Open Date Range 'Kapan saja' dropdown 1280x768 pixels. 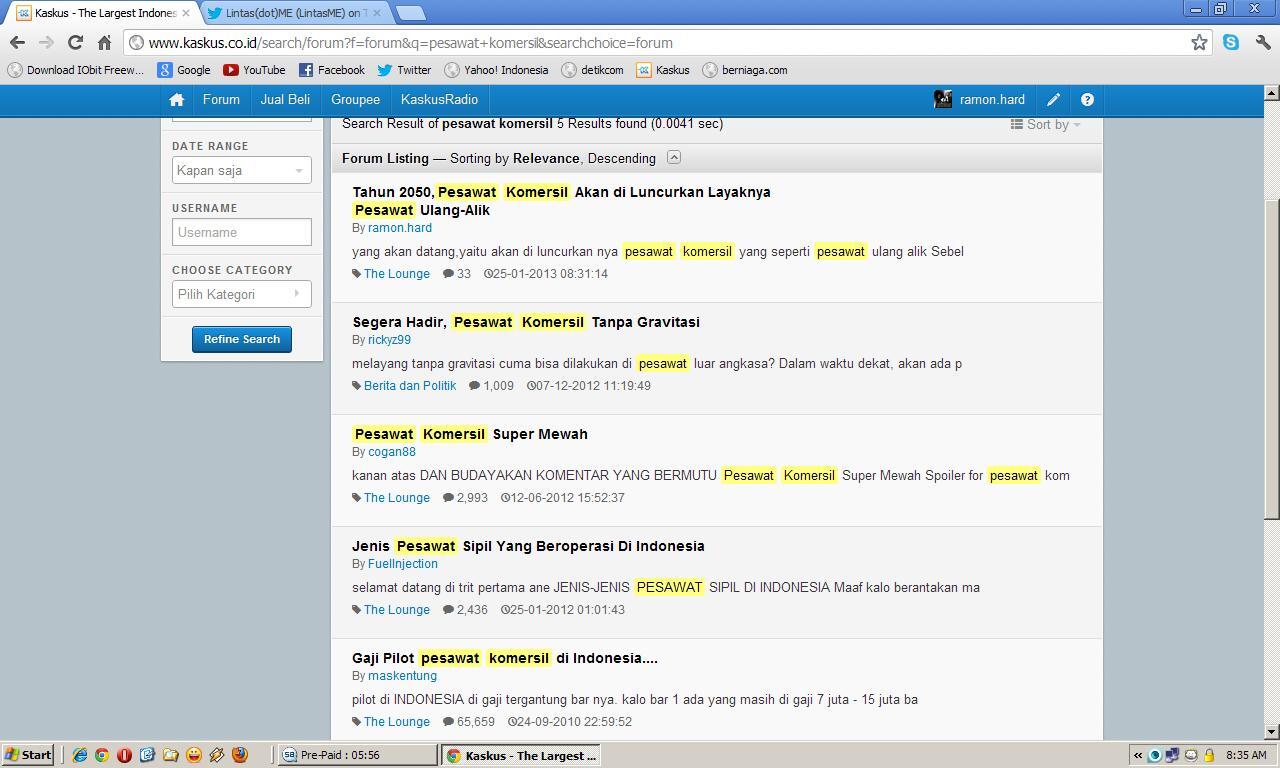(x=241, y=170)
